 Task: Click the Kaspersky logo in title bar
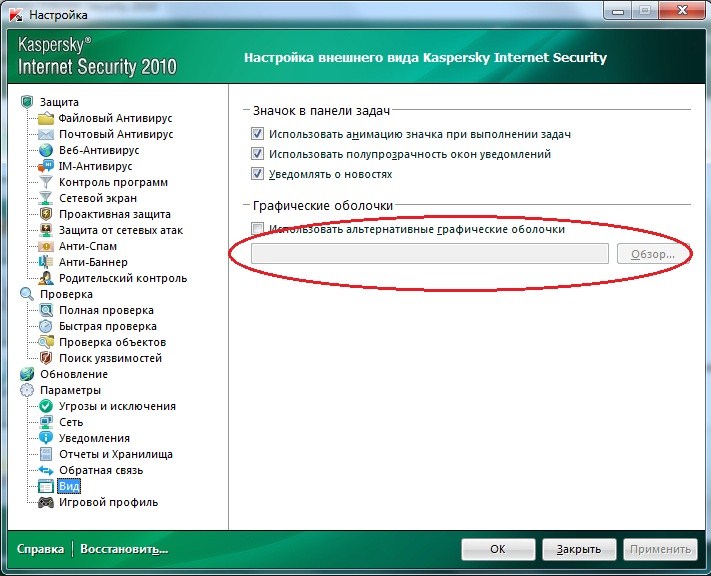tap(16, 15)
